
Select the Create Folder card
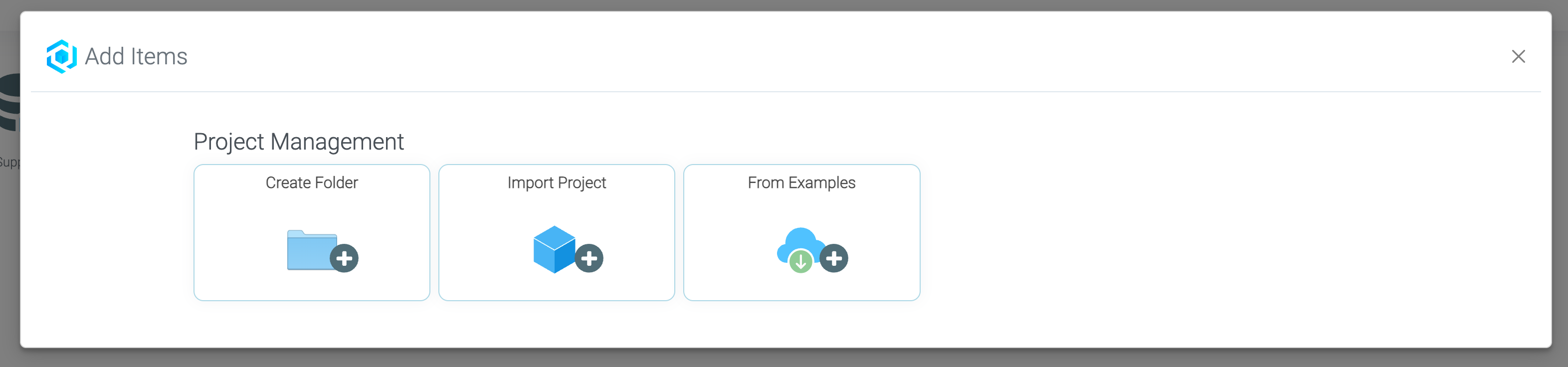pyautogui.click(x=312, y=232)
